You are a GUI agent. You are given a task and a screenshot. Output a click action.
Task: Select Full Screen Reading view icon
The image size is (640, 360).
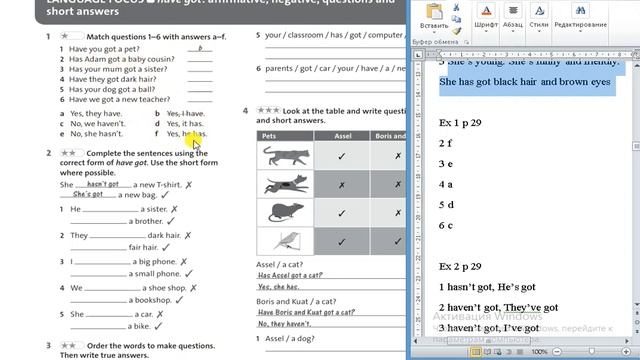pyautogui.click(x=487, y=351)
